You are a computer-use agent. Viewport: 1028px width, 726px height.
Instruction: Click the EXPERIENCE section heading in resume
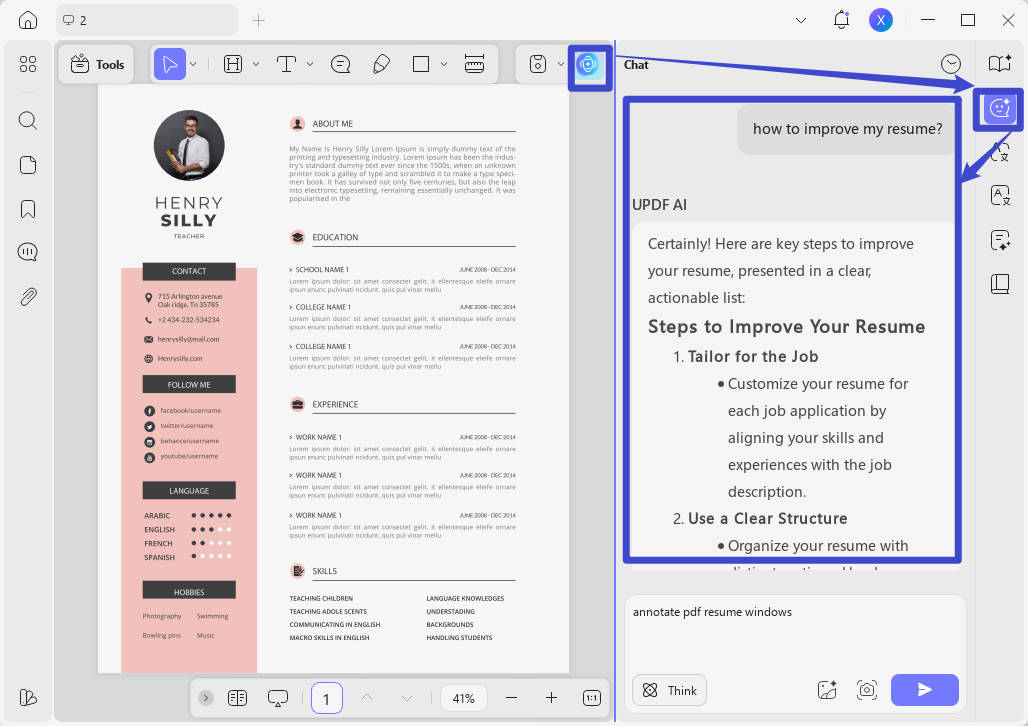(x=335, y=405)
